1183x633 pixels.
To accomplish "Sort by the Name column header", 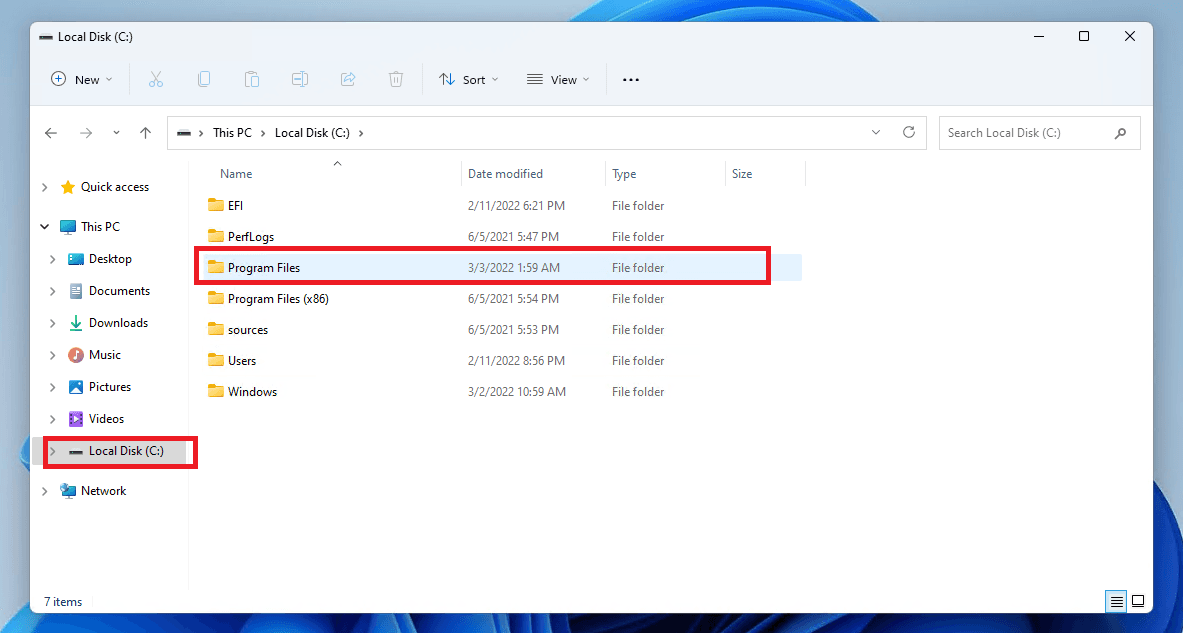I will (236, 174).
